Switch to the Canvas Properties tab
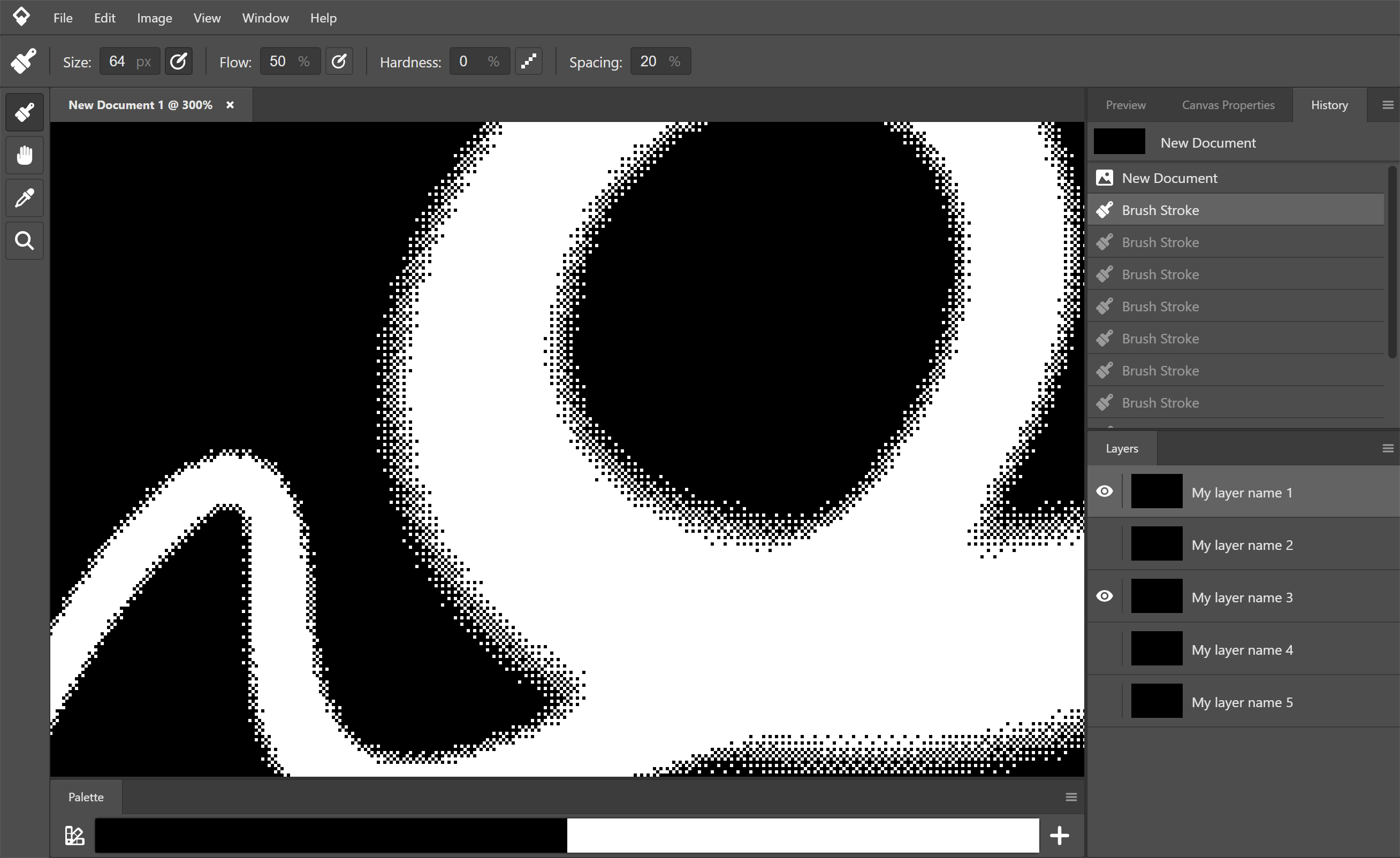Screen dimensions: 1400x858 tap(1228, 104)
